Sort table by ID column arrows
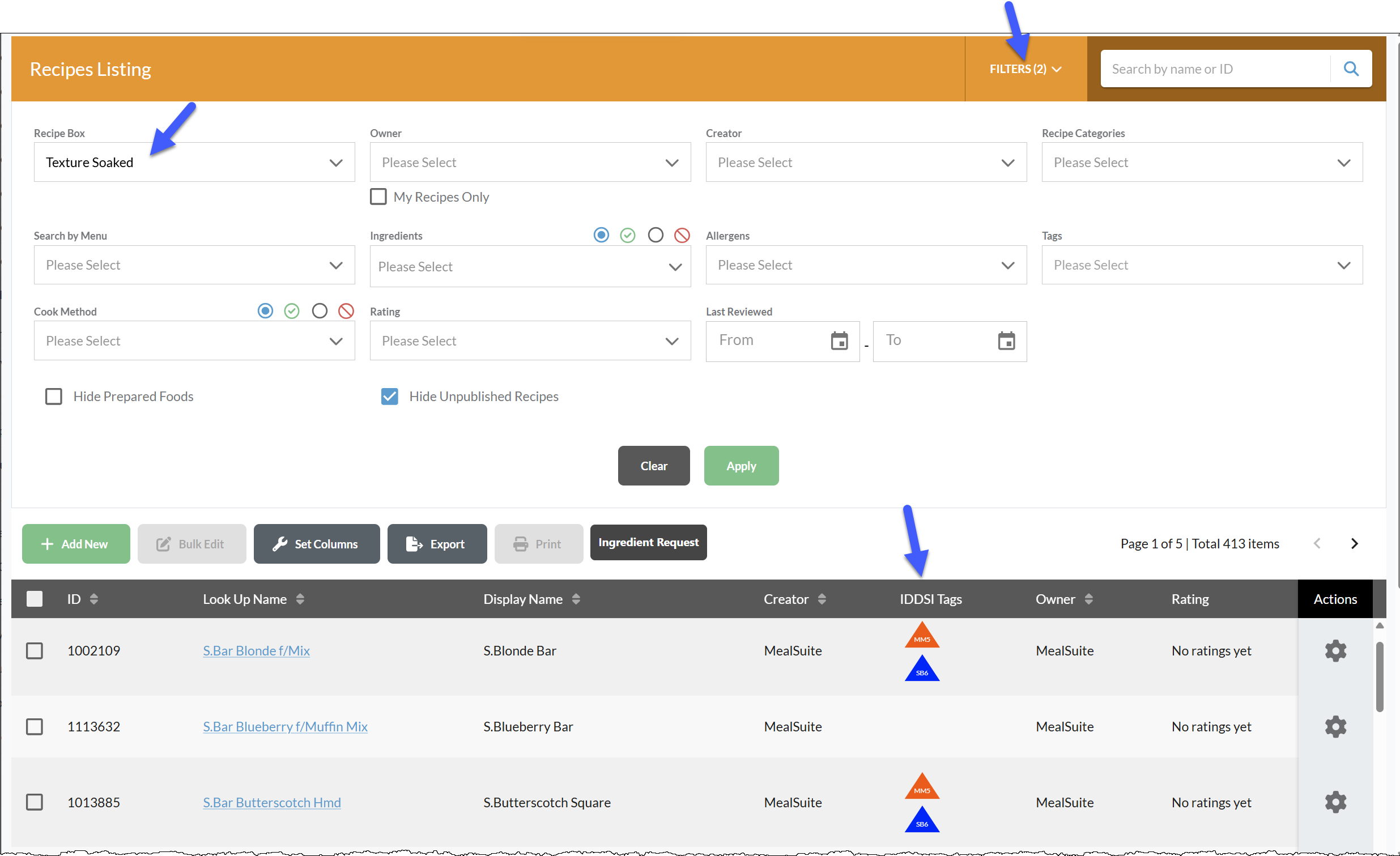This screenshot has width=1400, height=856. point(93,599)
